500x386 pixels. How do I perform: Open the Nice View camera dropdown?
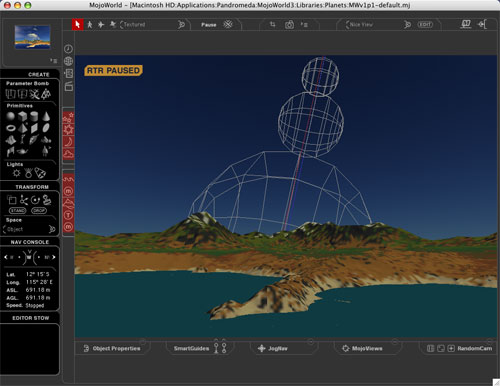(x=378, y=24)
